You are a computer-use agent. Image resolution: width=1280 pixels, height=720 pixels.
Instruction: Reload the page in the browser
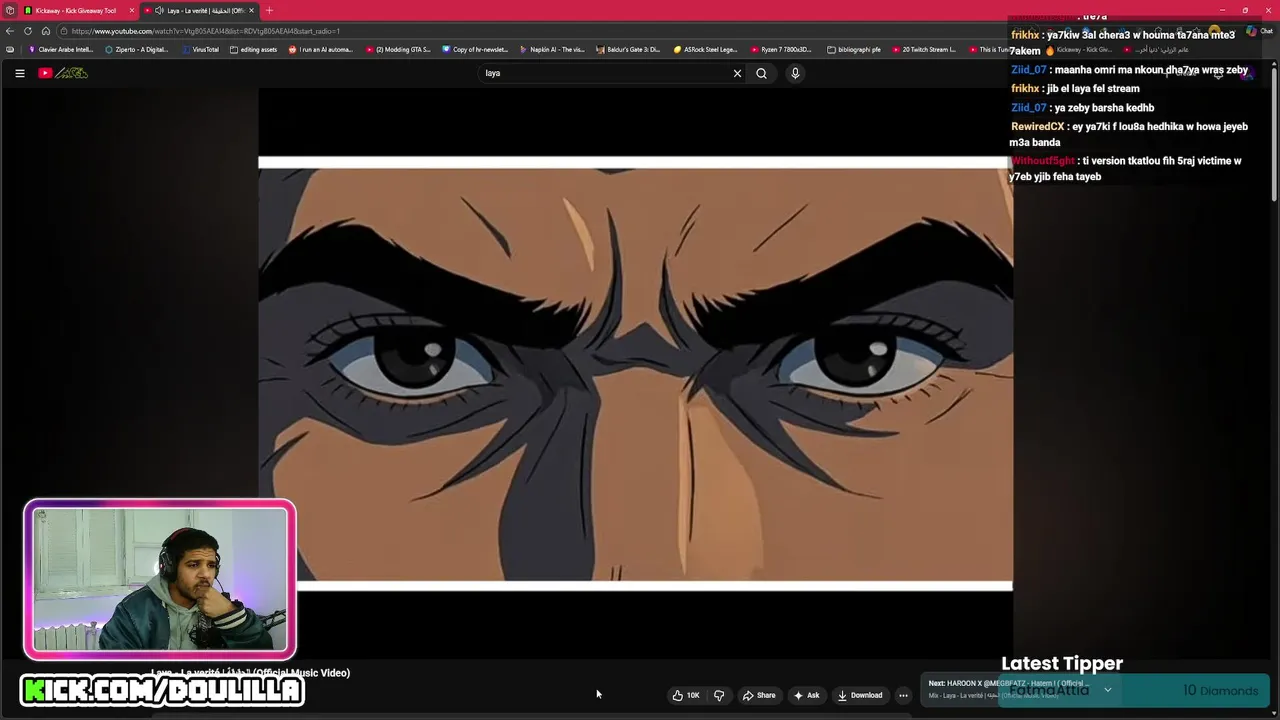[28, 31]
